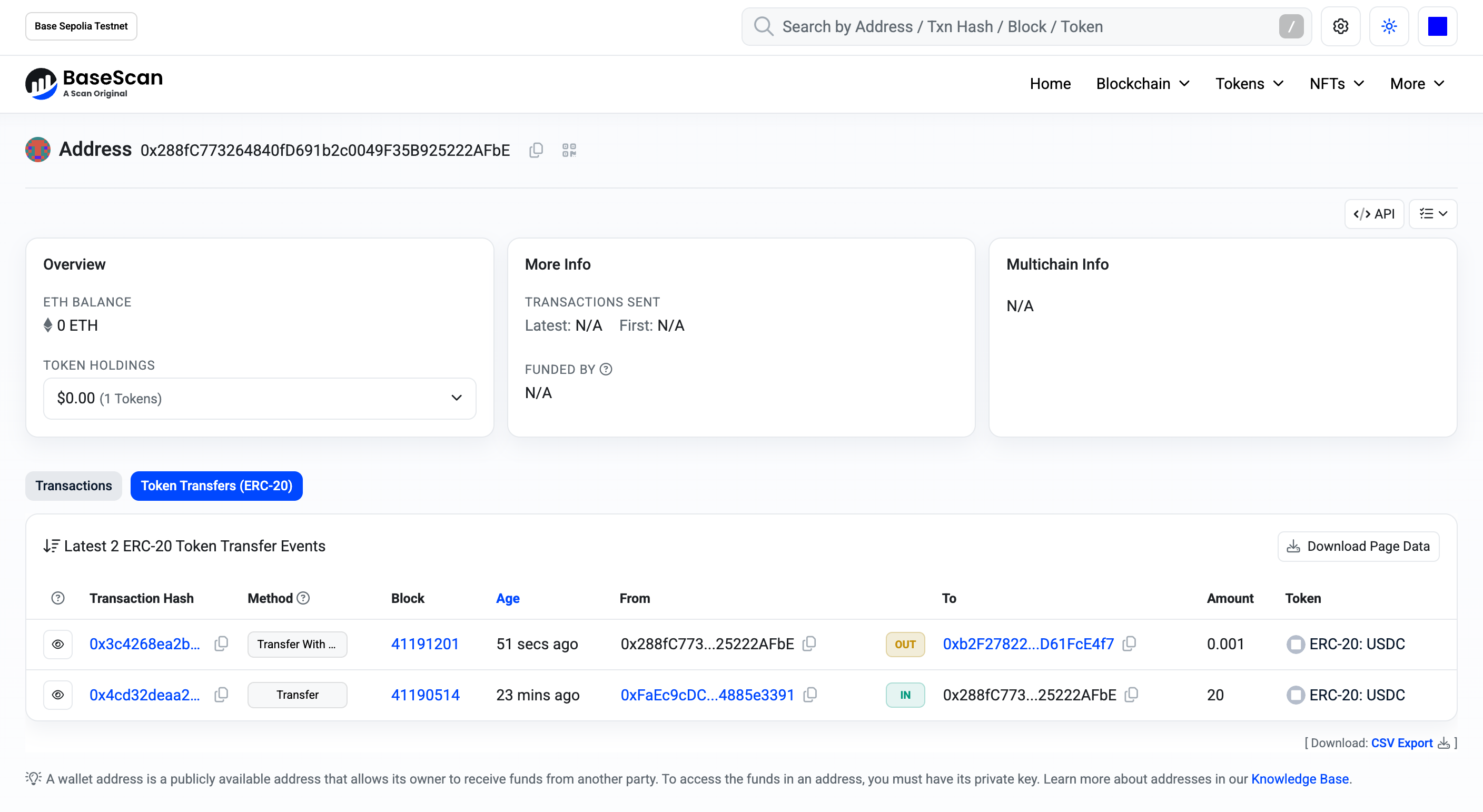Image resolution: width=1483 pixels, height=812 pixels.
Task: Open block 41191201
Action: (425, 644)
